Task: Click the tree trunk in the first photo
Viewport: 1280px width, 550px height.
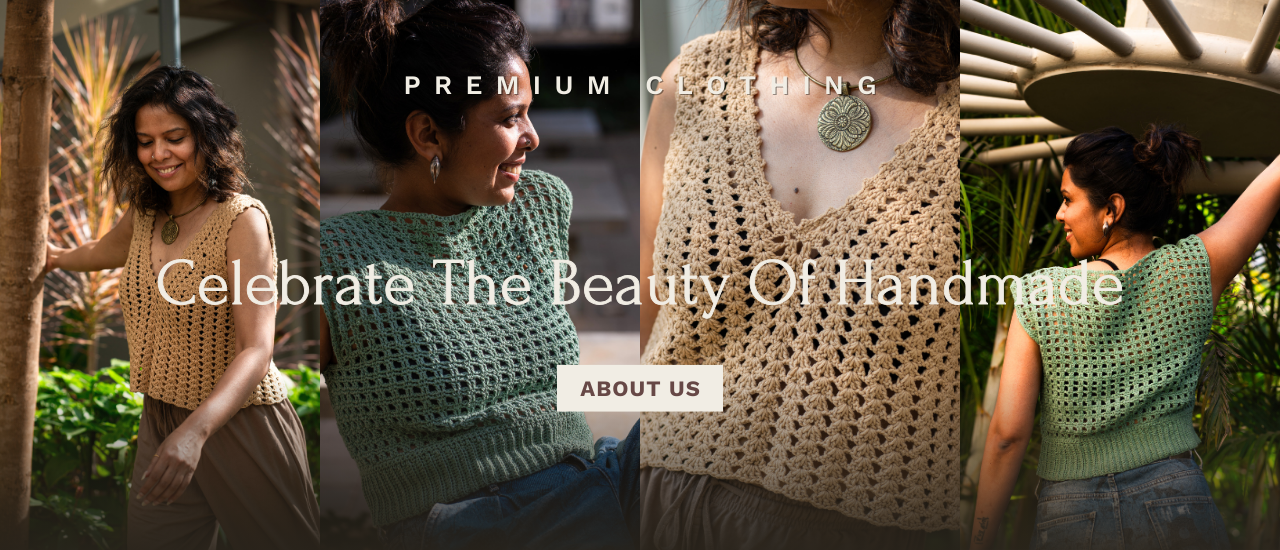Action: tap(26, 275)
